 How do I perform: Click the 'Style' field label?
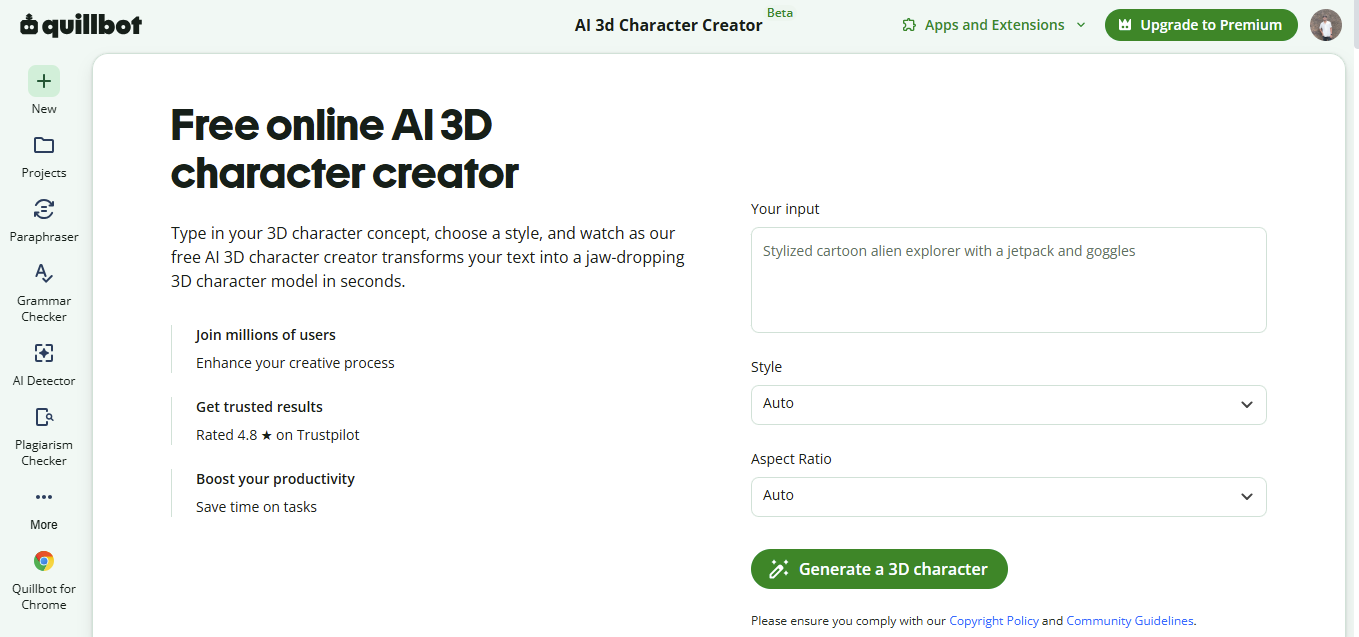(x=766, y=367)
